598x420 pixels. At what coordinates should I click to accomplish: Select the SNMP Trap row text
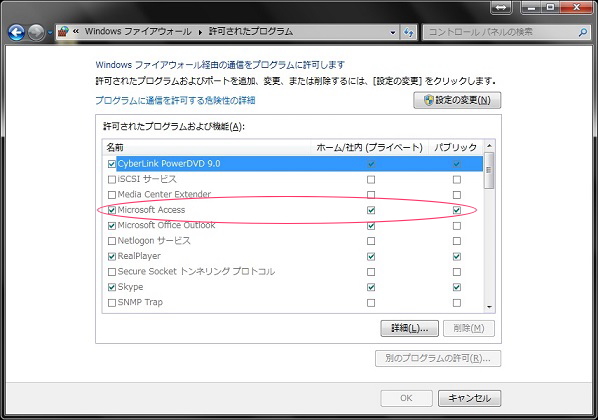tap(140, 302)
